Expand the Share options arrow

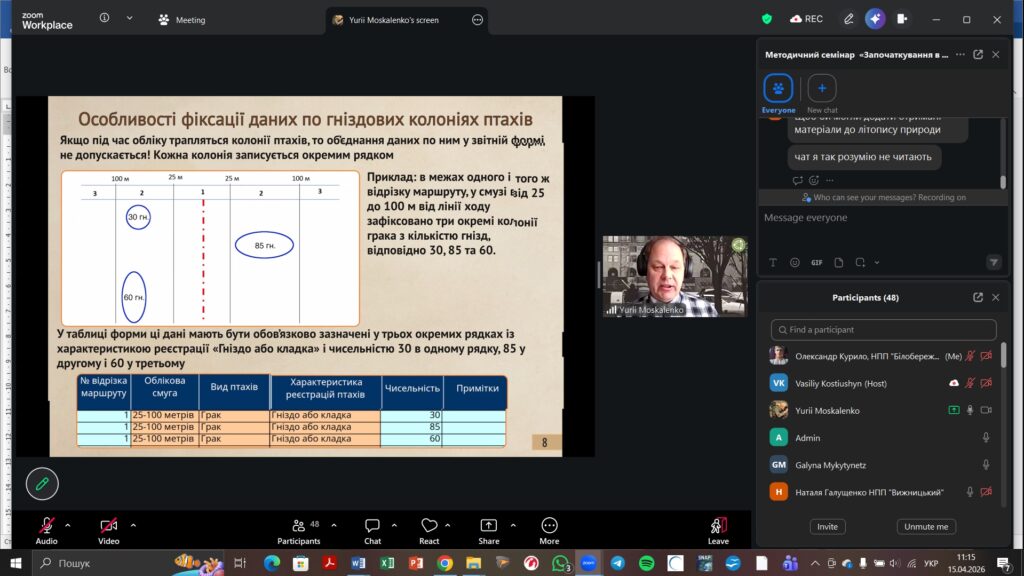click(511, 524)
